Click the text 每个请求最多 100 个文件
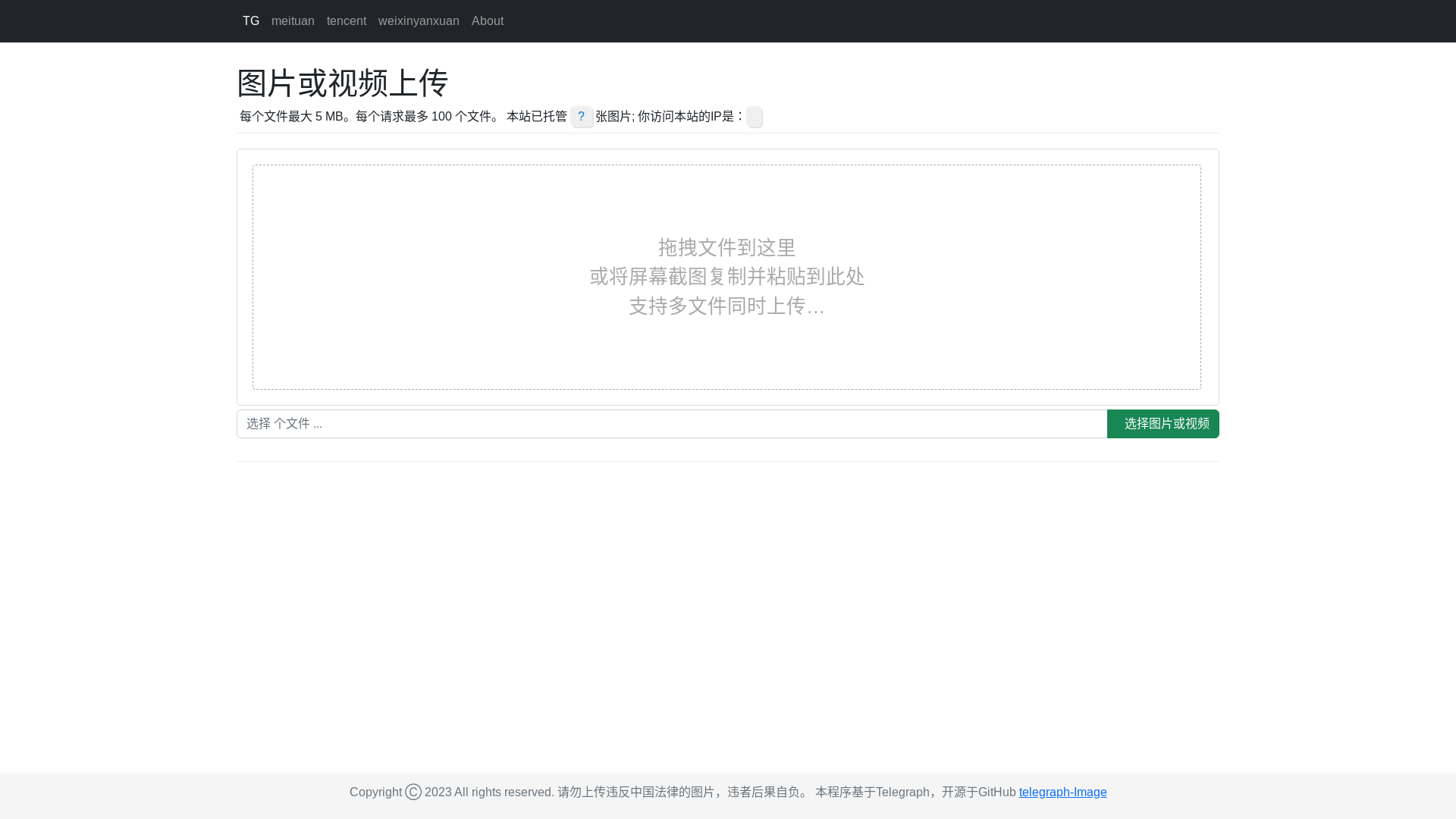 click(x=423, y=116)
